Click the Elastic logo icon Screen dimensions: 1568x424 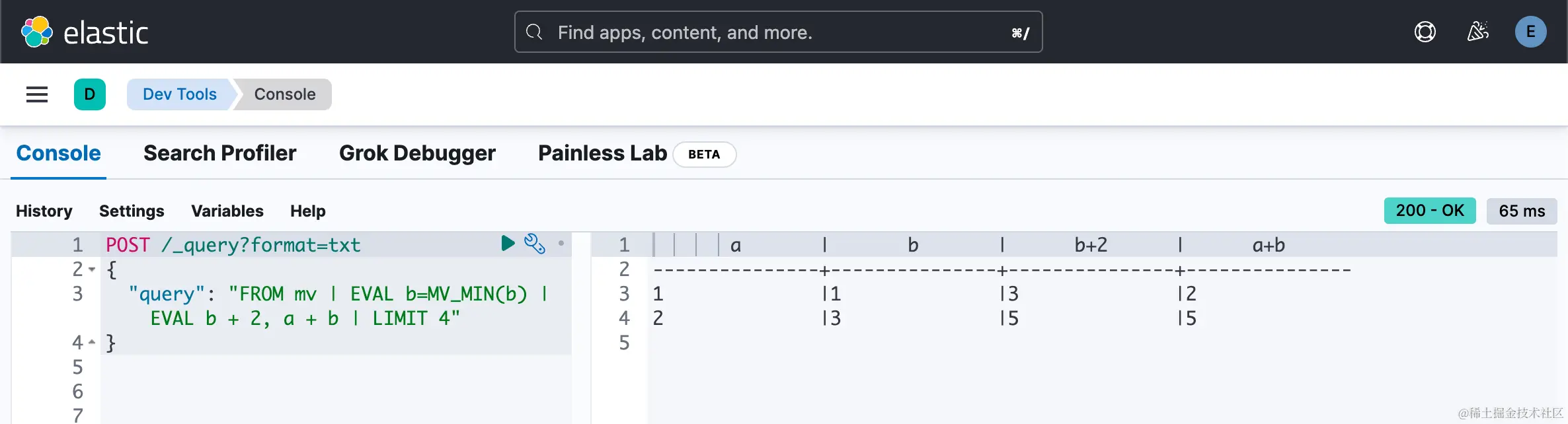click(x=37, y=32)
